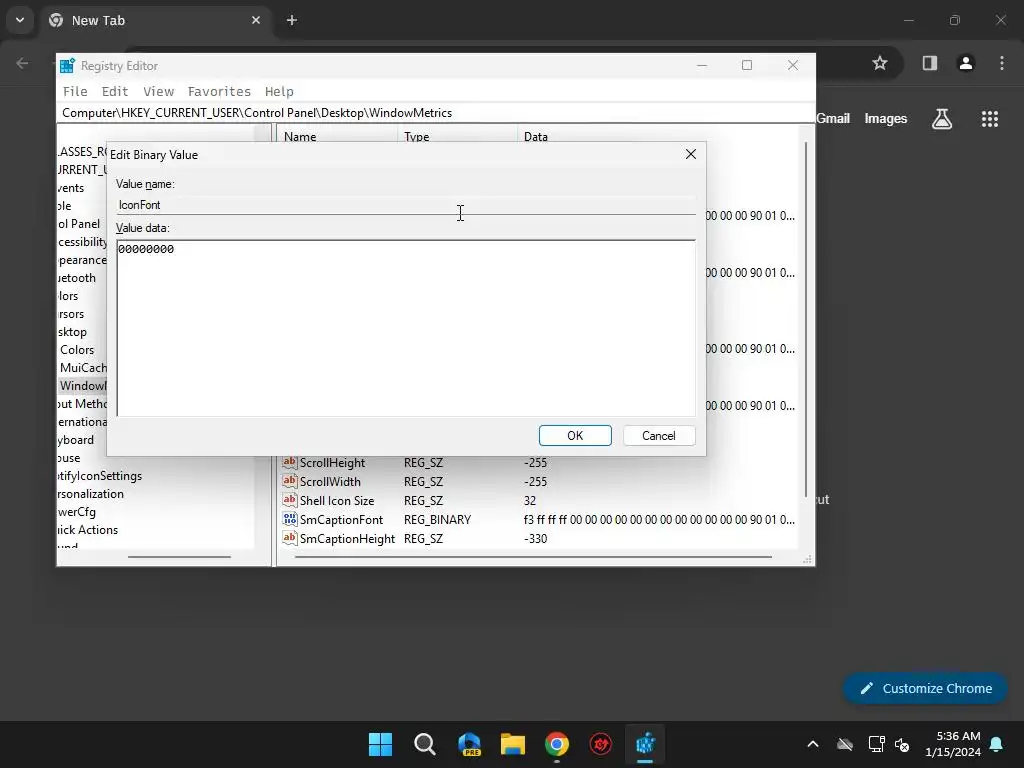
Task: Open Windows Search from the taskbar
Action: 424,744
